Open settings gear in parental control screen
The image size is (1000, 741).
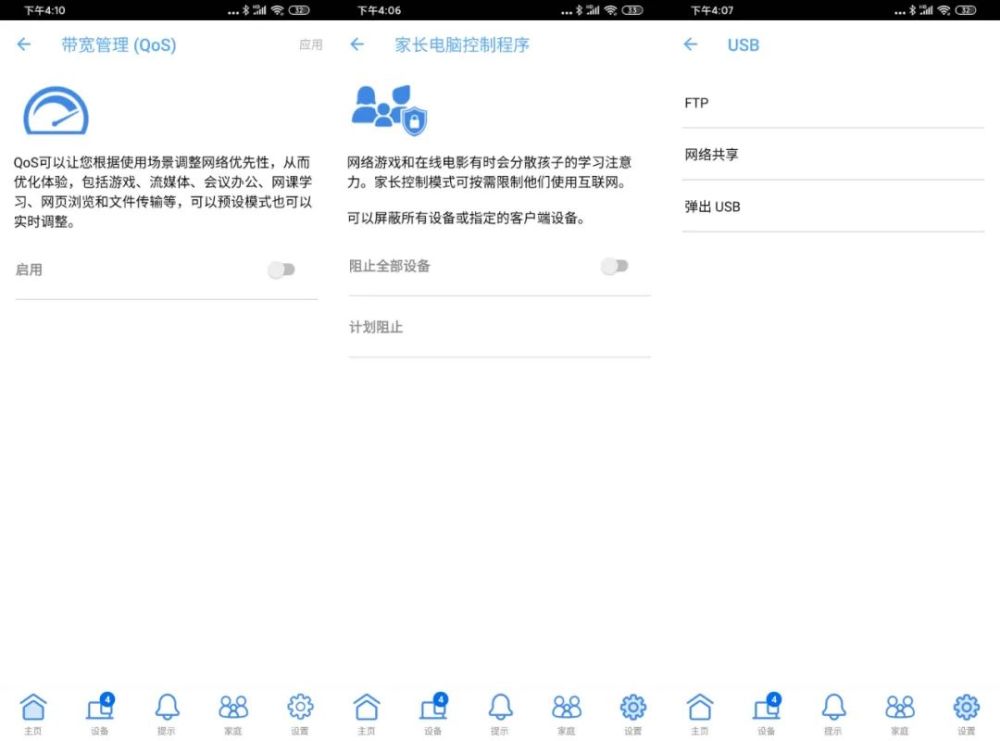coord(633,714)
